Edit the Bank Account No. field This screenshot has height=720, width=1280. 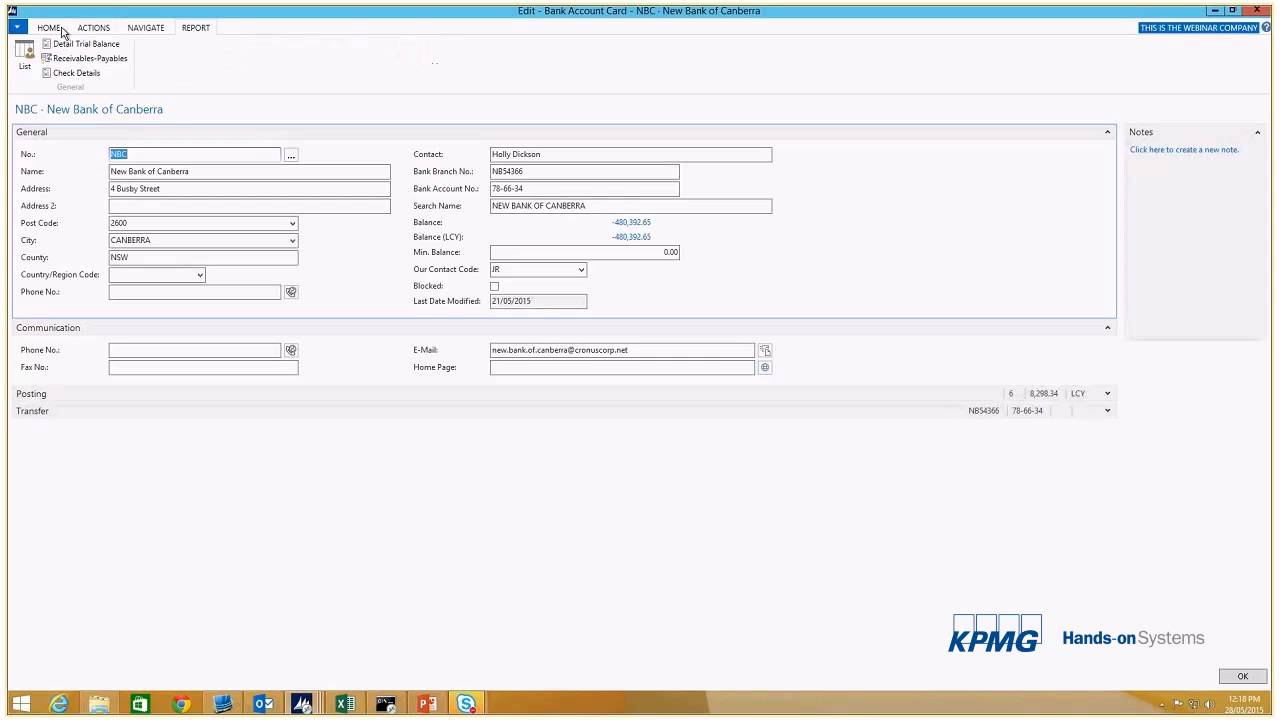point(585,189)
